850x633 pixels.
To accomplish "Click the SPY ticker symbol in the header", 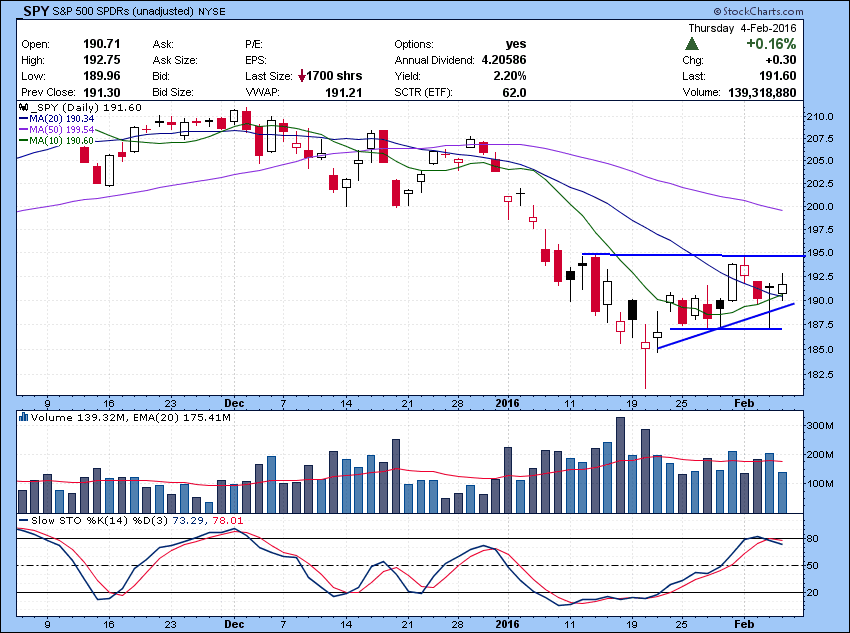I will tap(36, 11).
